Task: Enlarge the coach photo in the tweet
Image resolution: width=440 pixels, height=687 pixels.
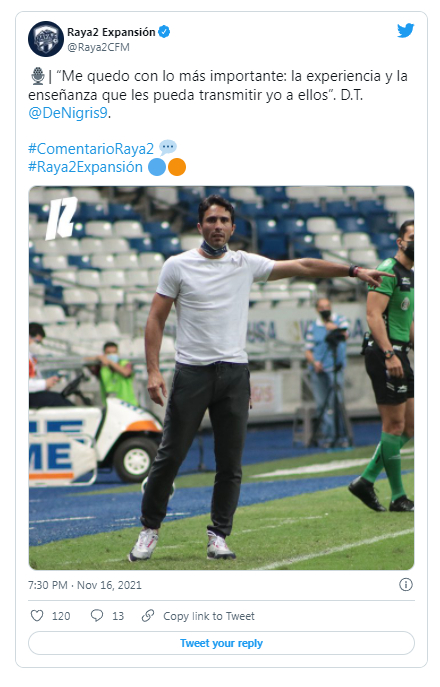Action: [x=221, y=378]
